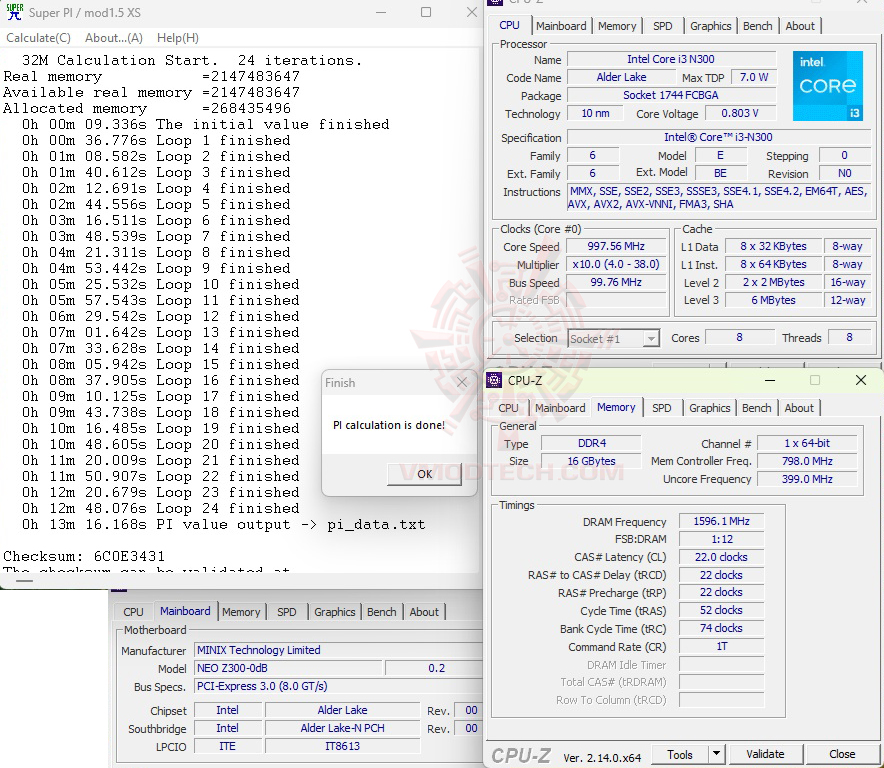Switch to SPD tab in Memory CPU-Z window
This screenshot has height=768, width=884.
coord(661,408)
